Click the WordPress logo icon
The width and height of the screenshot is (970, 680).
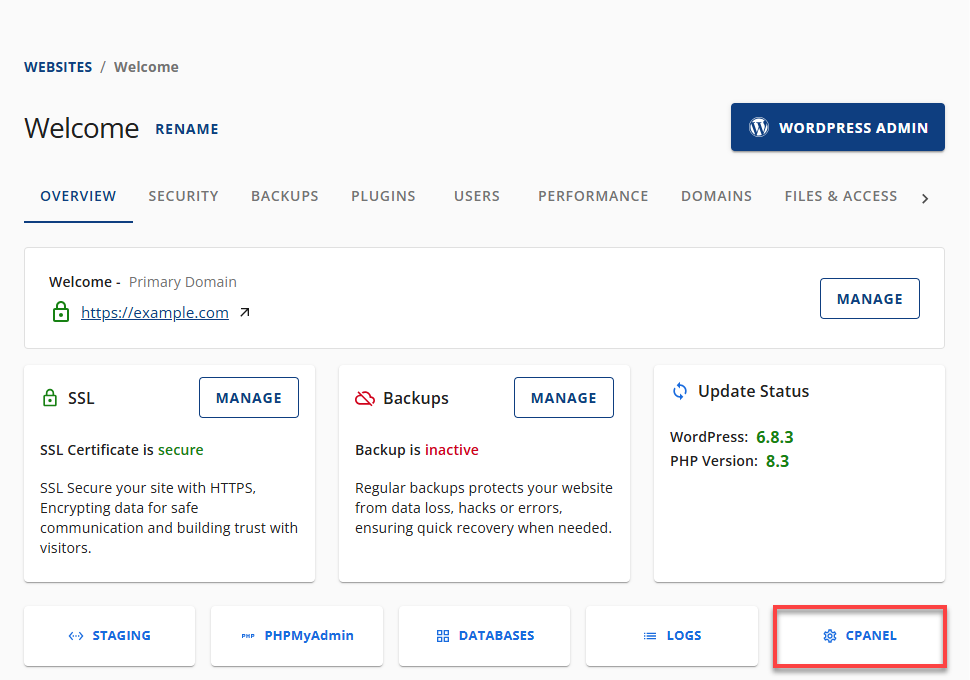click(x=759, y=127)
